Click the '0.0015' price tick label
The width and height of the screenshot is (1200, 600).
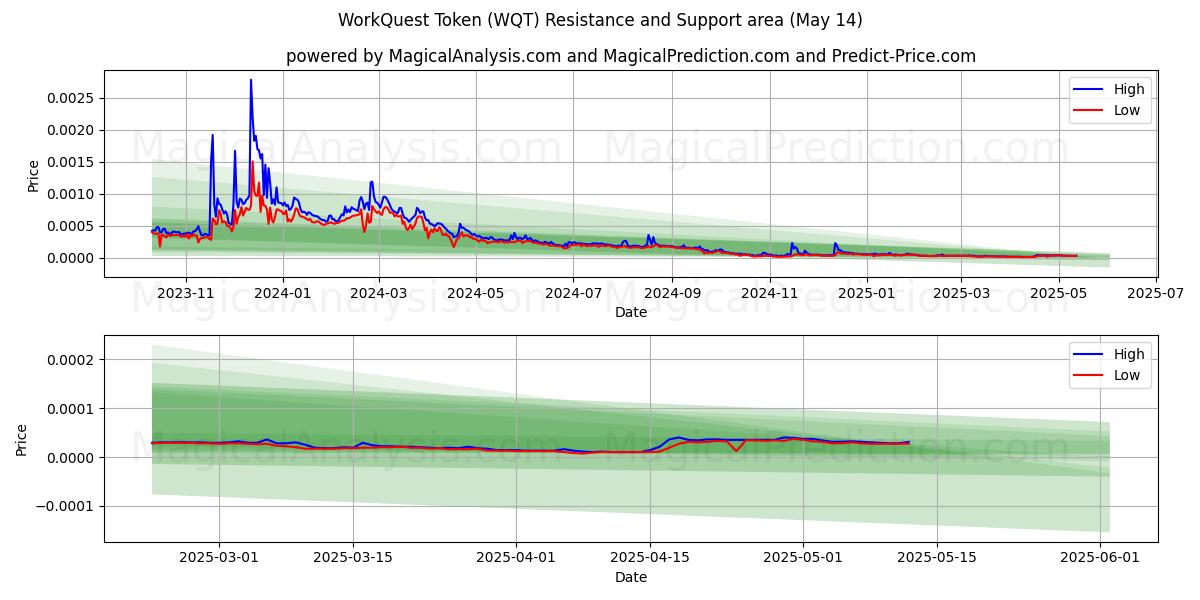pyautogui.click(x=72, y=162)
